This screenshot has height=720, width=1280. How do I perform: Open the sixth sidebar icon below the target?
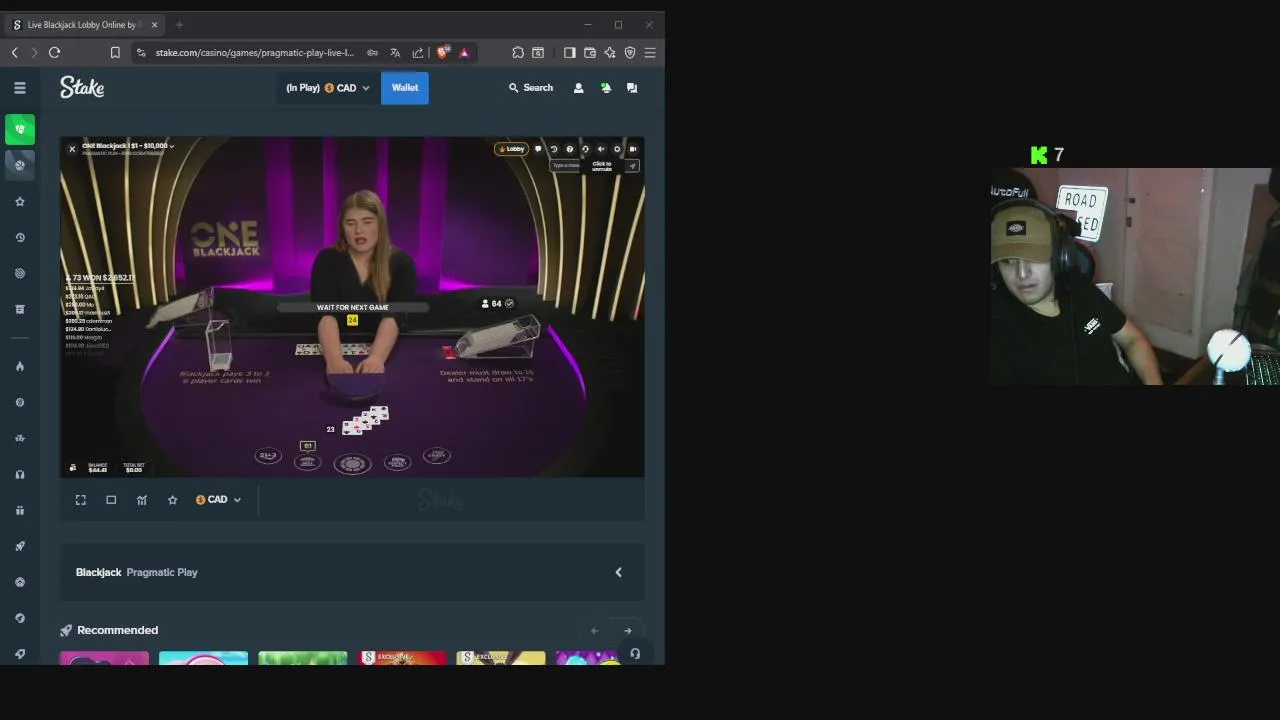coord(20,310)
